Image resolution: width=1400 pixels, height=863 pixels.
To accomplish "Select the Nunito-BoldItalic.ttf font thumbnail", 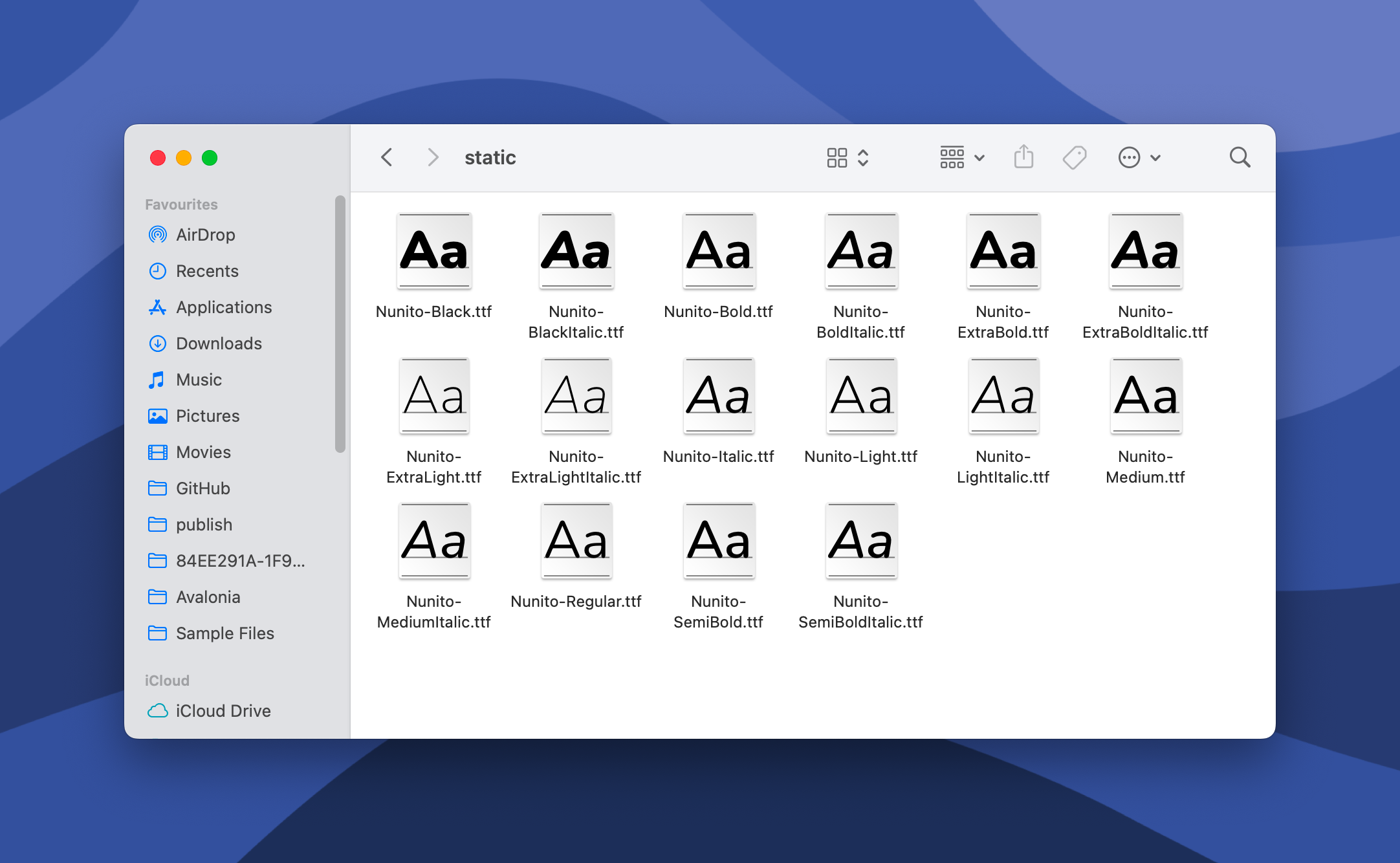I will (861, 250).
